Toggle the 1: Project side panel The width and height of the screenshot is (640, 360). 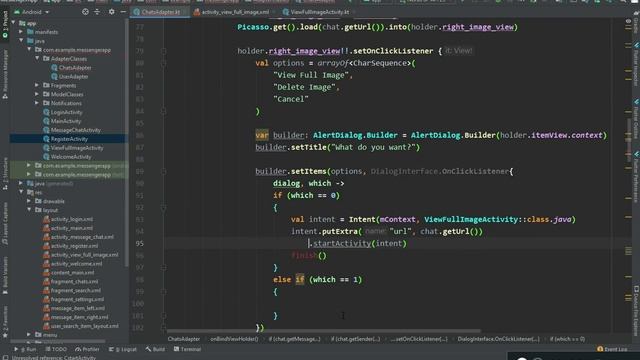(5, 24)
